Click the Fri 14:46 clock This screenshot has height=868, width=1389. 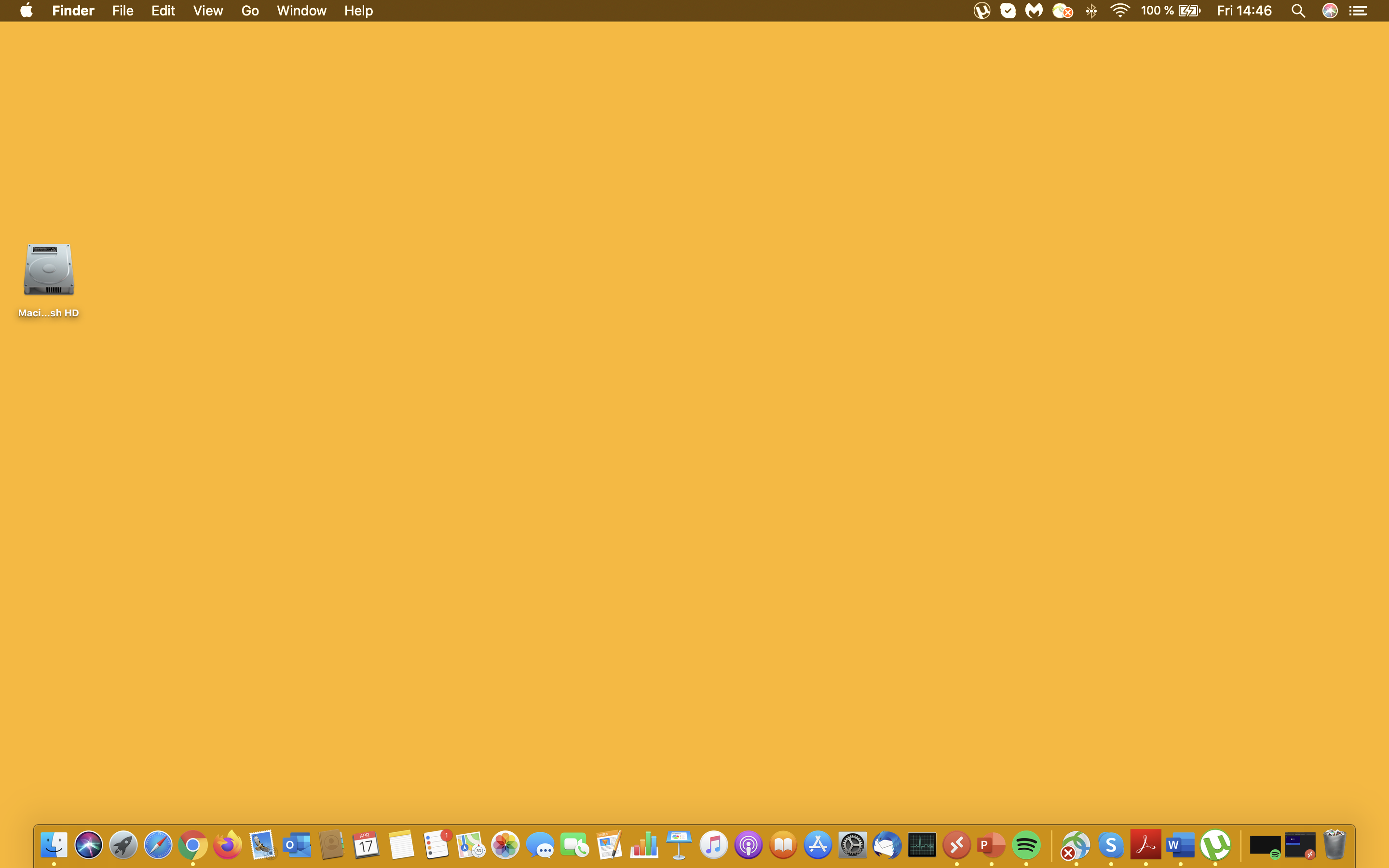(x=1244, y=11)
